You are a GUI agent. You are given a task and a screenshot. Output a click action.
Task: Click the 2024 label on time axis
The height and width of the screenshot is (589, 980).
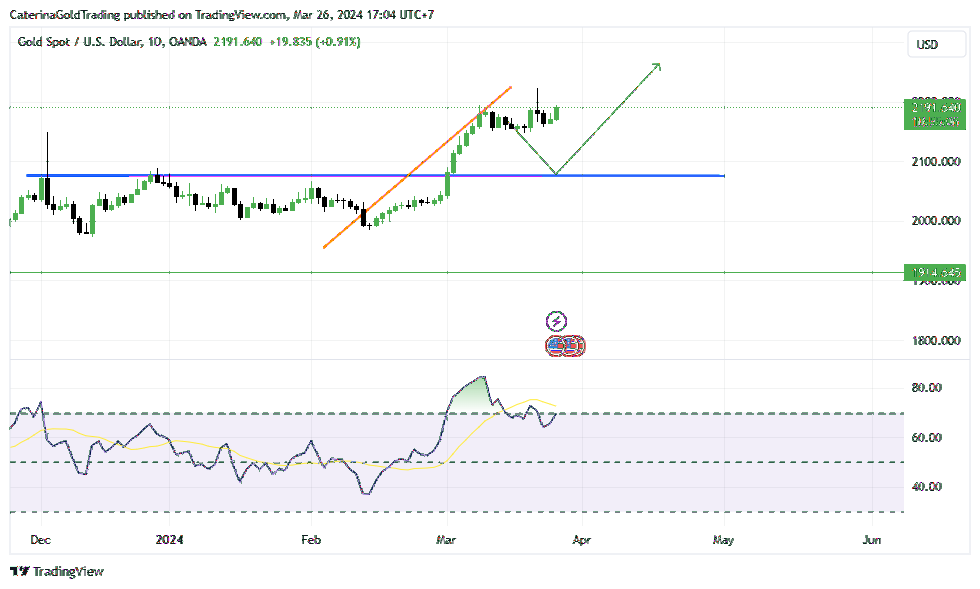[x=169, y=540]
